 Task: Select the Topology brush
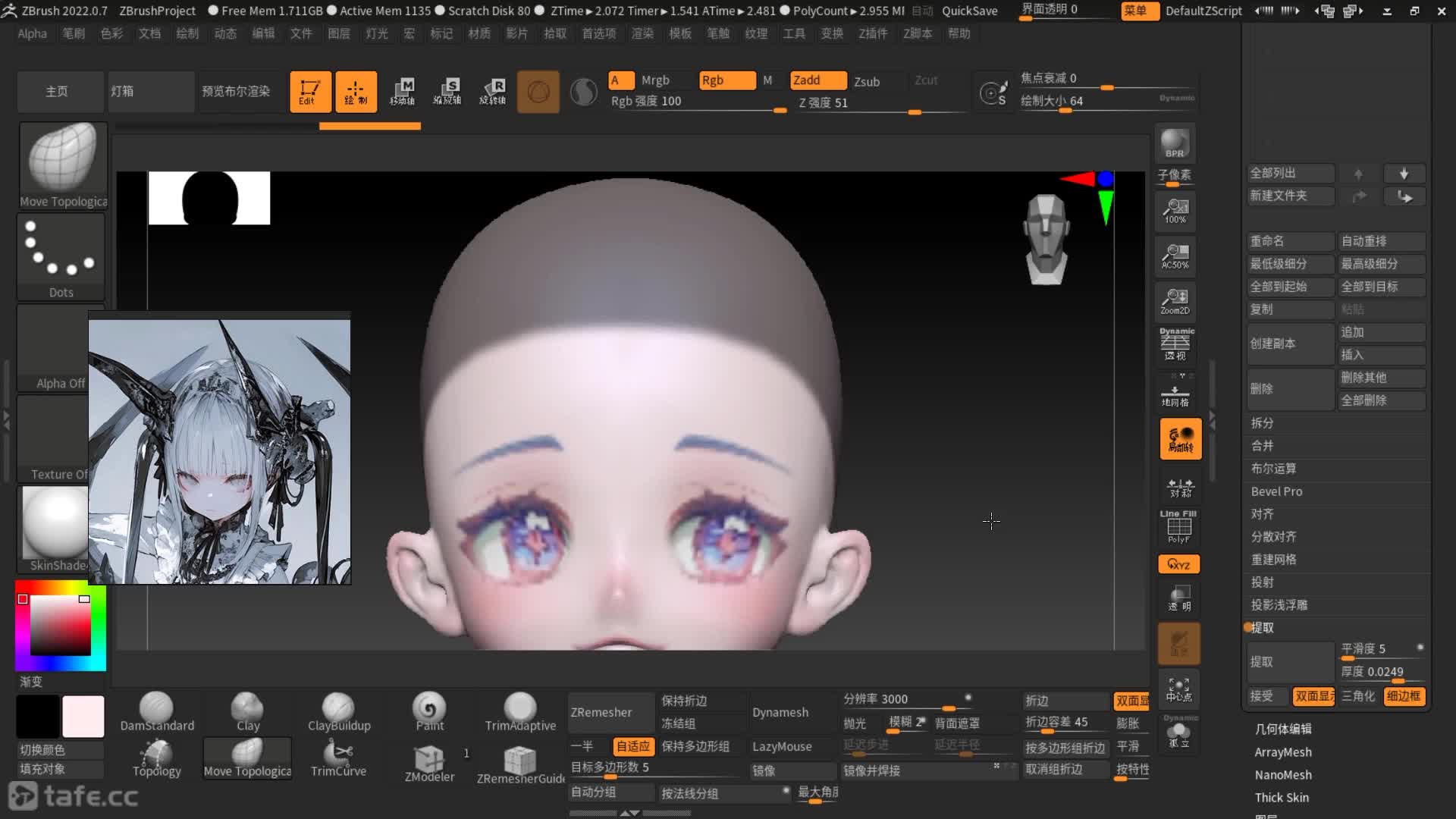pos(157,758)
